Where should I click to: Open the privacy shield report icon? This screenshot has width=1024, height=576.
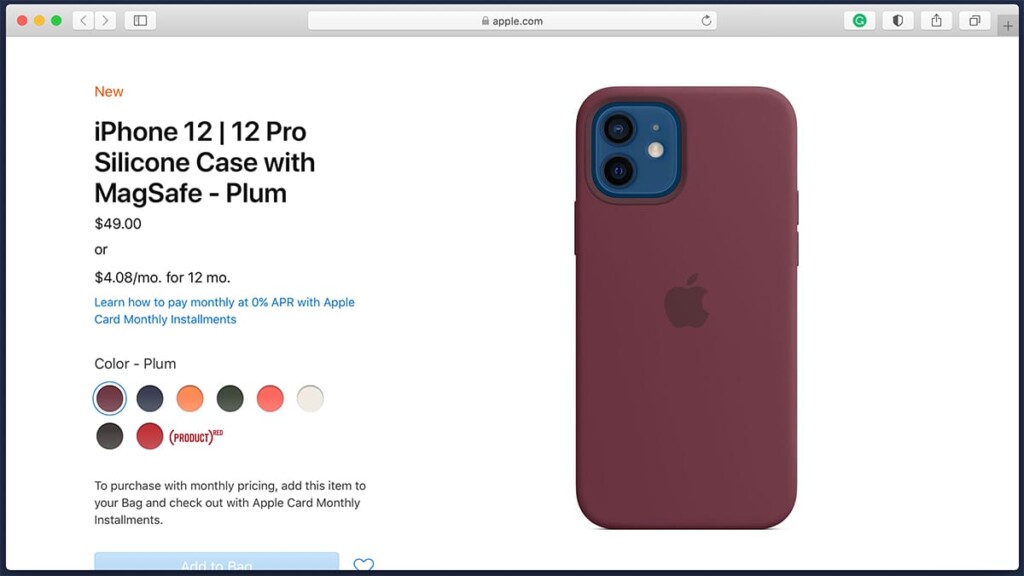[898, 21]
